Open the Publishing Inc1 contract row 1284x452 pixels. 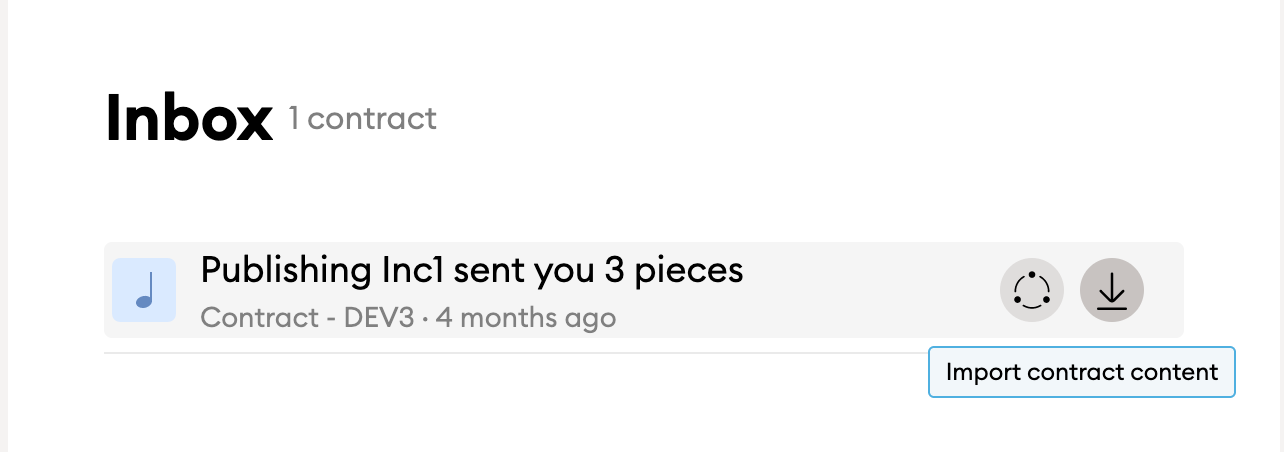point(644,290)
